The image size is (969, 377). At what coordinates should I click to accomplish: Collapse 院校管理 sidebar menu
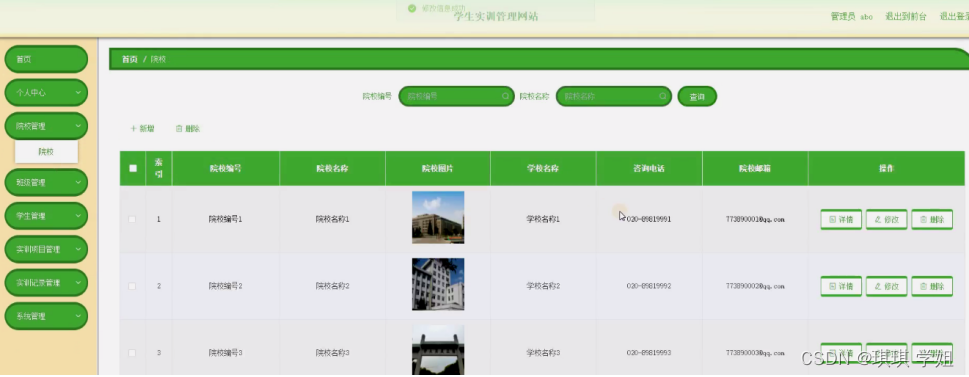pos(46,126)
